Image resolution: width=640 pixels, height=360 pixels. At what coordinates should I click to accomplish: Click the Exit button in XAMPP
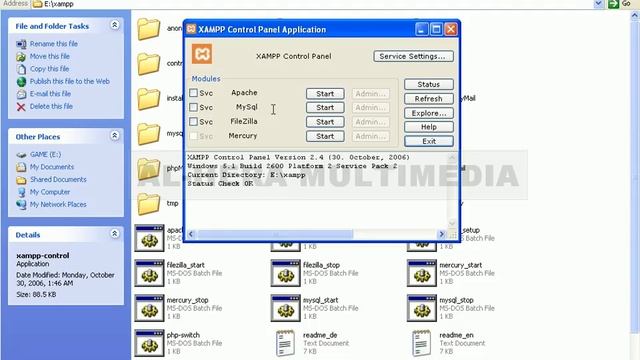point(429,141)
